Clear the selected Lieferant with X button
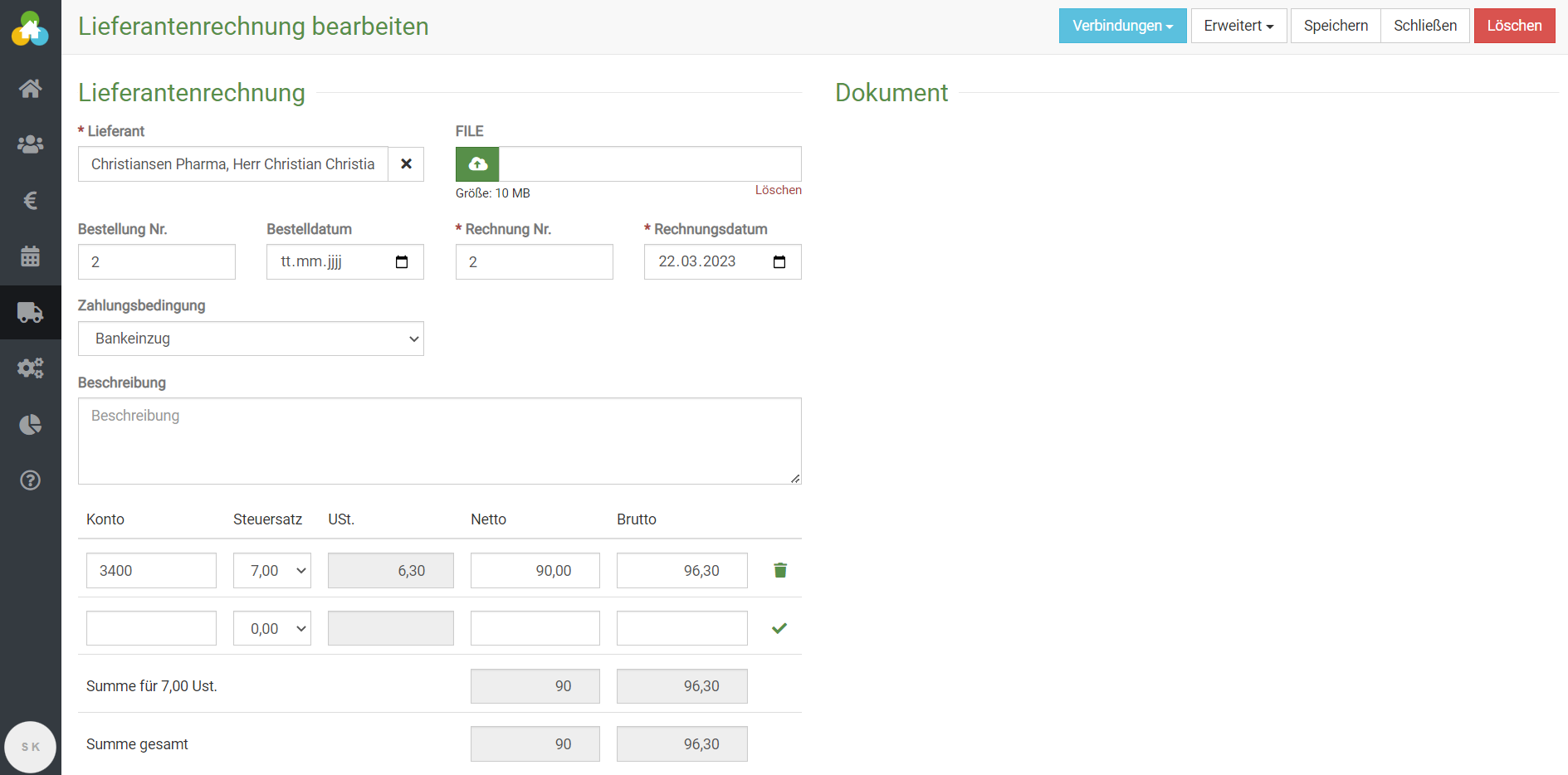The height and width of the screenshot is (775, 1568). (406, 164)
